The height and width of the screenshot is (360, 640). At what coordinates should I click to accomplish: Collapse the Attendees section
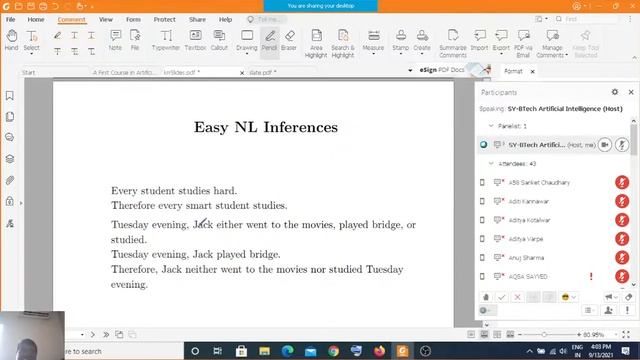coord(491,164)
